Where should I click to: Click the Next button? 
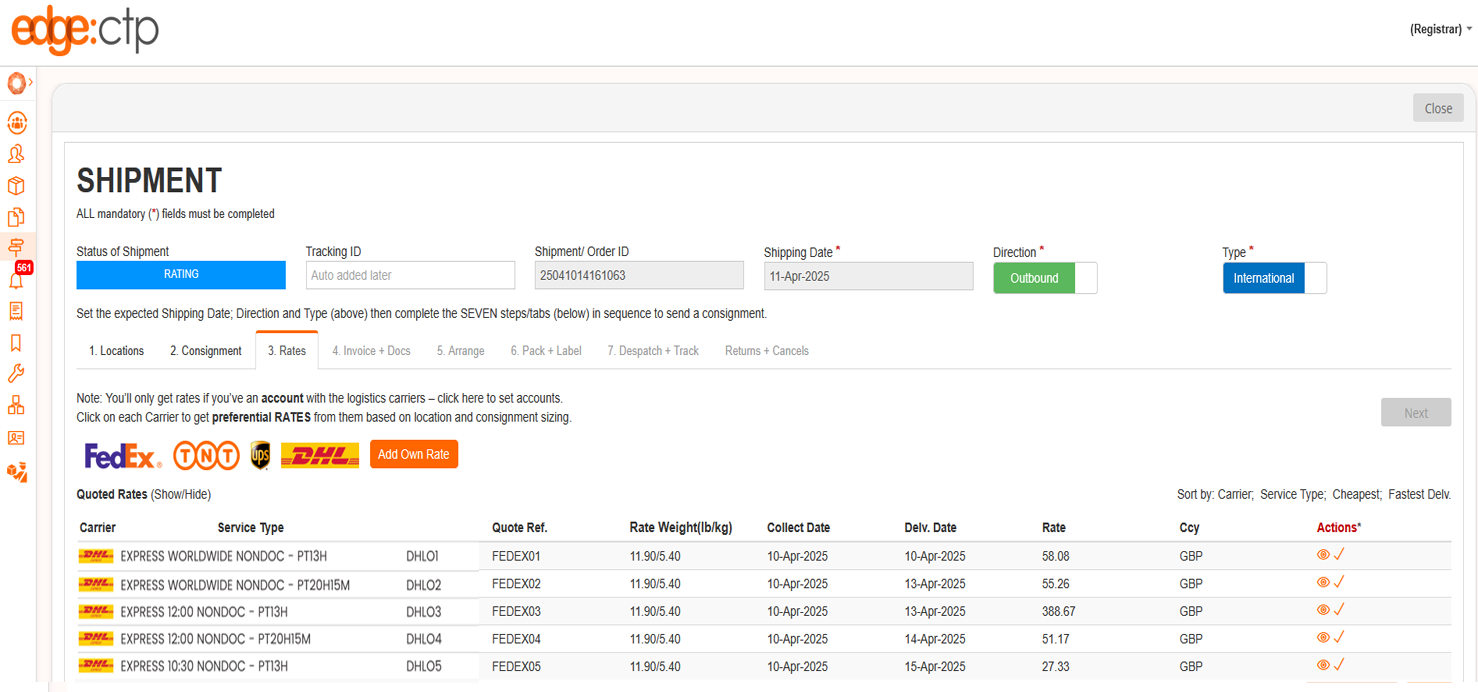point(1416,413)
